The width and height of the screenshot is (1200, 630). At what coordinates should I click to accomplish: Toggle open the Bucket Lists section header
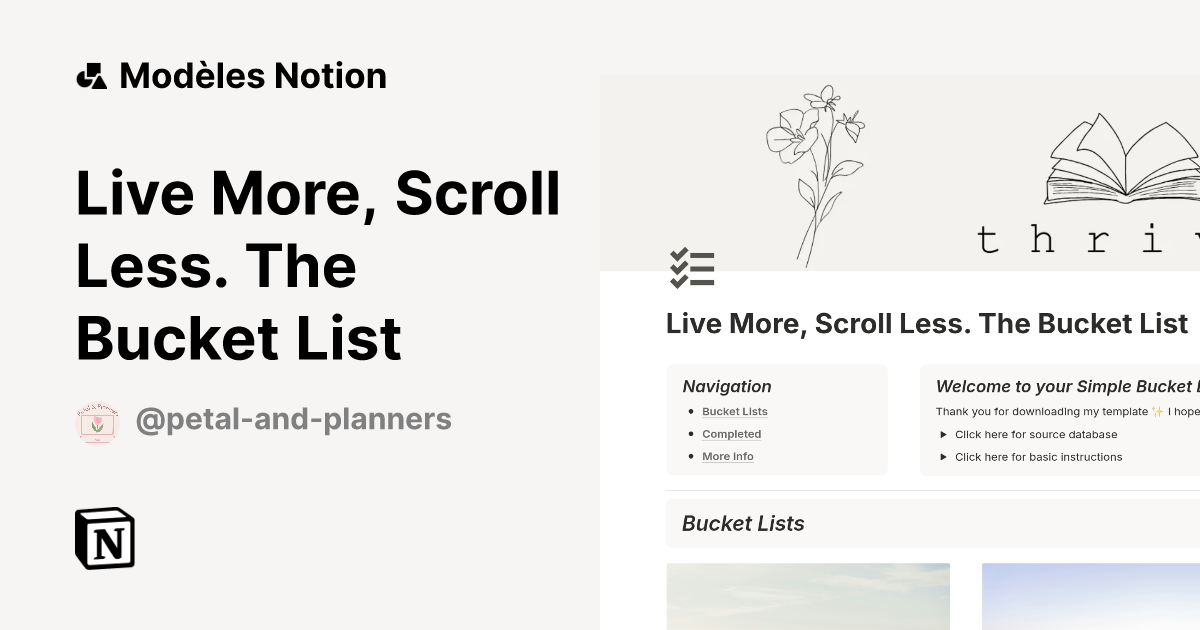pos(743,523)
